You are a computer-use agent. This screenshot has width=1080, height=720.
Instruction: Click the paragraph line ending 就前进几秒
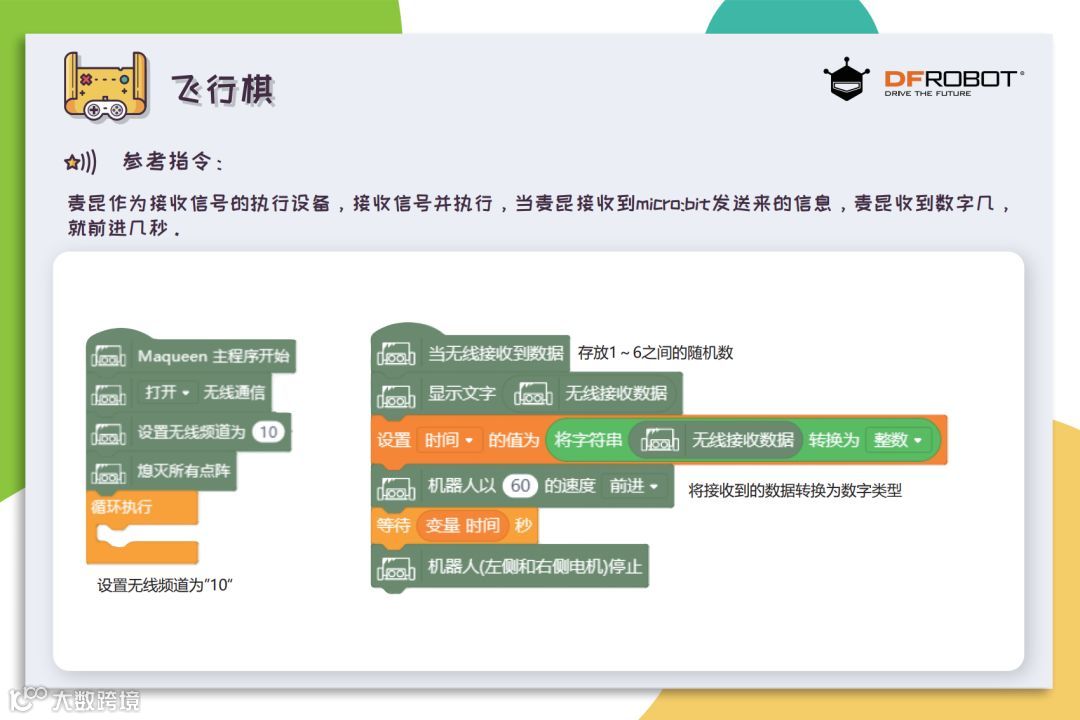[x=124, y=227]
